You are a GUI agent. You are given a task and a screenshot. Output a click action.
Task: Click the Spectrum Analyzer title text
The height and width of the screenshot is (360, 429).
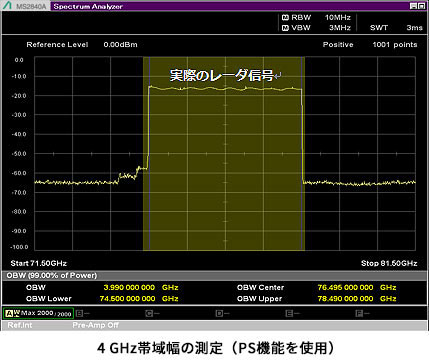coord(88,6)
